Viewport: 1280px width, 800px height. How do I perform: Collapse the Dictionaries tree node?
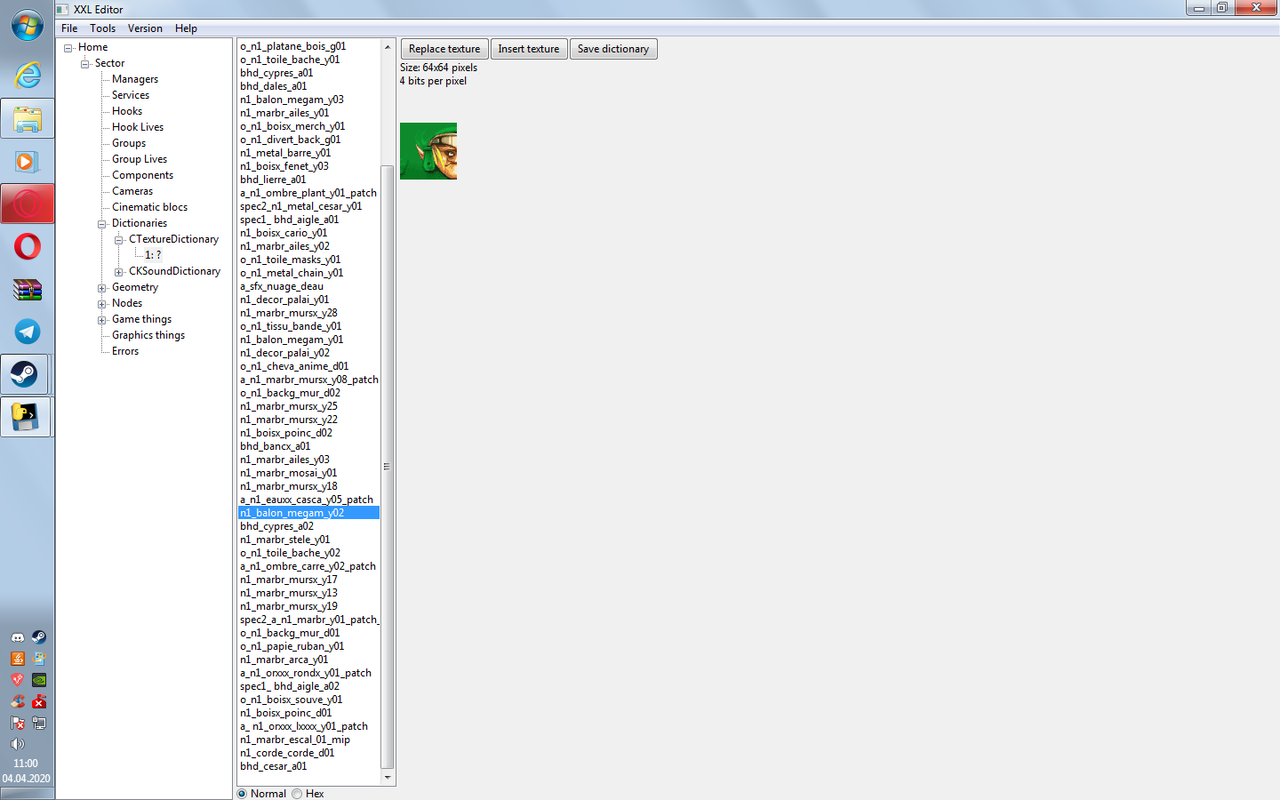102,223
